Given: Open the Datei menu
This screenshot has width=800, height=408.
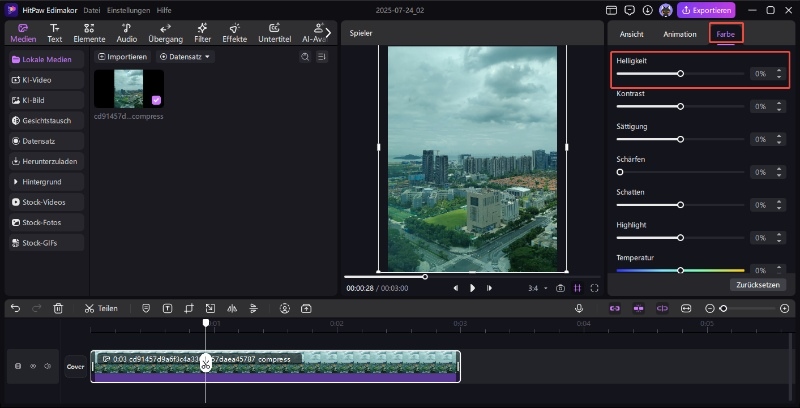Looking at the screenshot, I should tap(92, 10).
